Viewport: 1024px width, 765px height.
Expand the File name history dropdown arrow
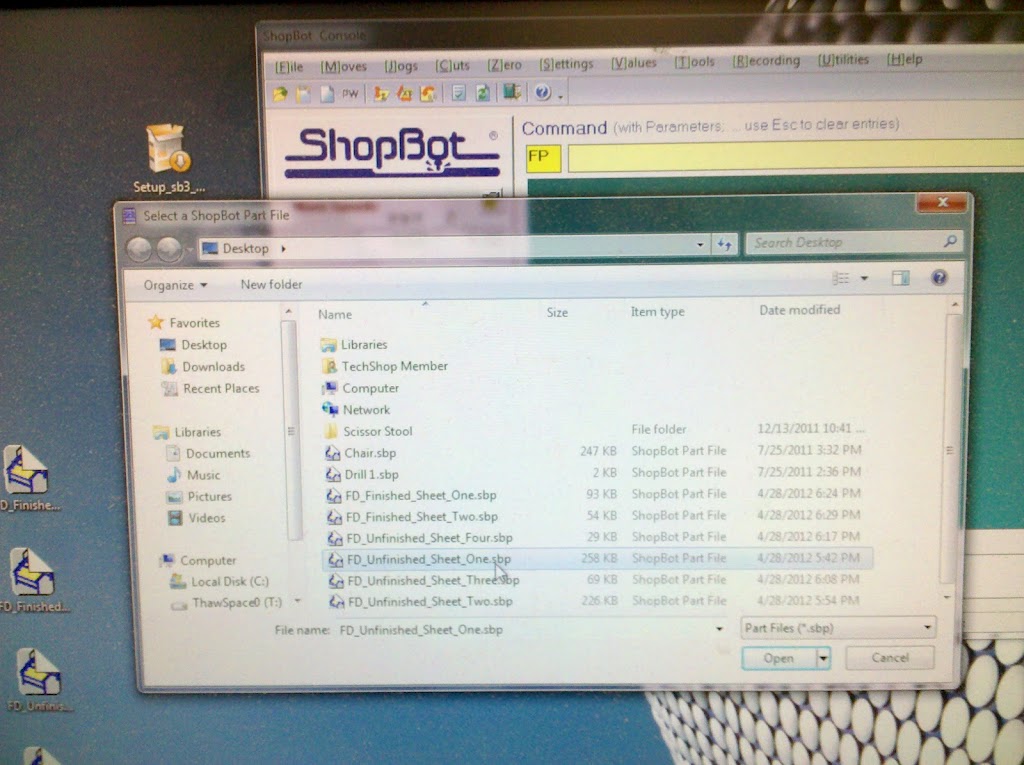[719, 629]
